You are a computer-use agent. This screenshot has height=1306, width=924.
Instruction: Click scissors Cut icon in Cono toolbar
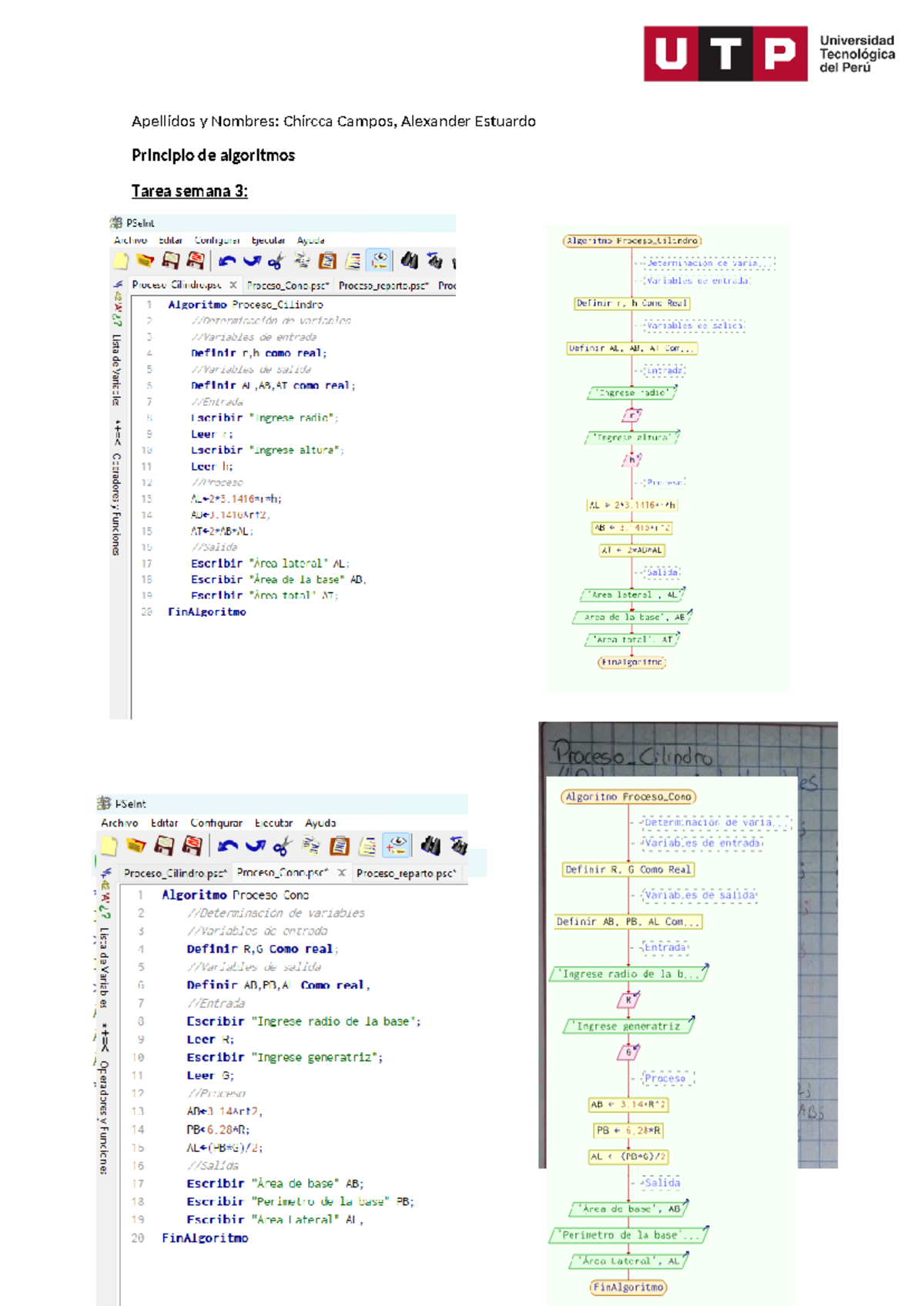[282, 846]
